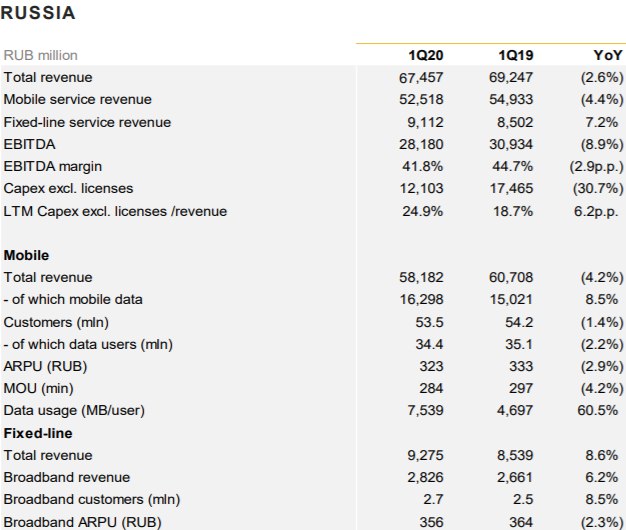This screenshot has width=626, height=530.
Task: Select 9,275 fixed-line total revenue
Action: [x=425, y=455]
